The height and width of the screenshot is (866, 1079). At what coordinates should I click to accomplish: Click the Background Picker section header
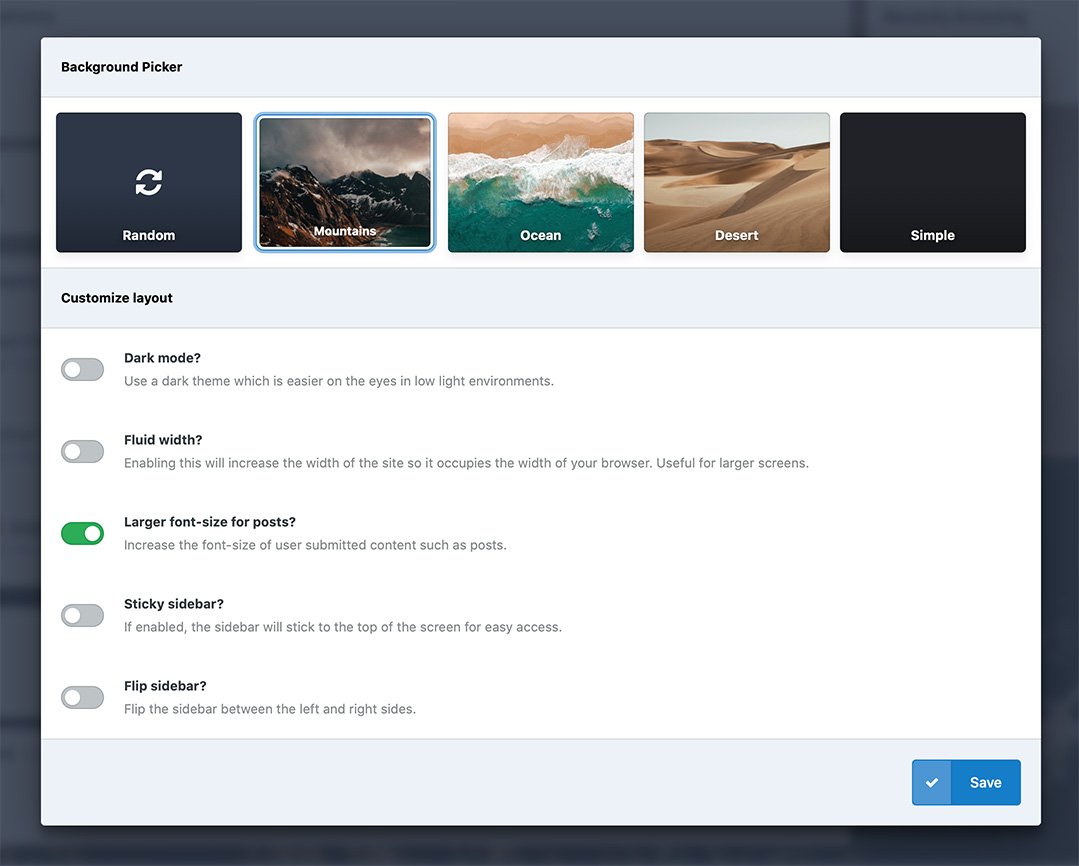[x=121, y=67]
